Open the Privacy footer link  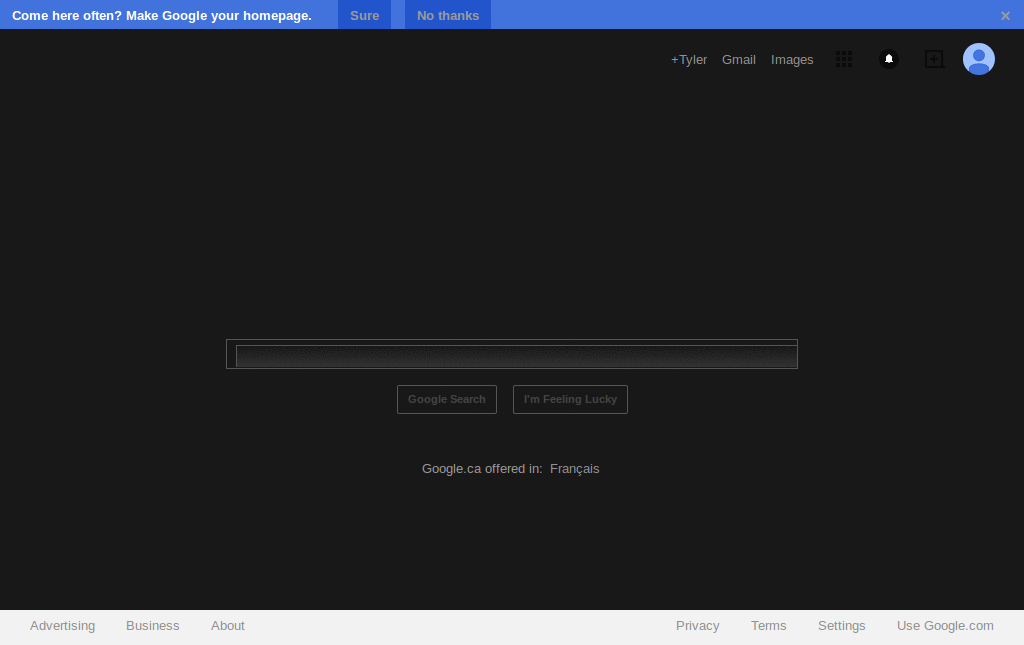pyautogui.click(x=697, y=625)
